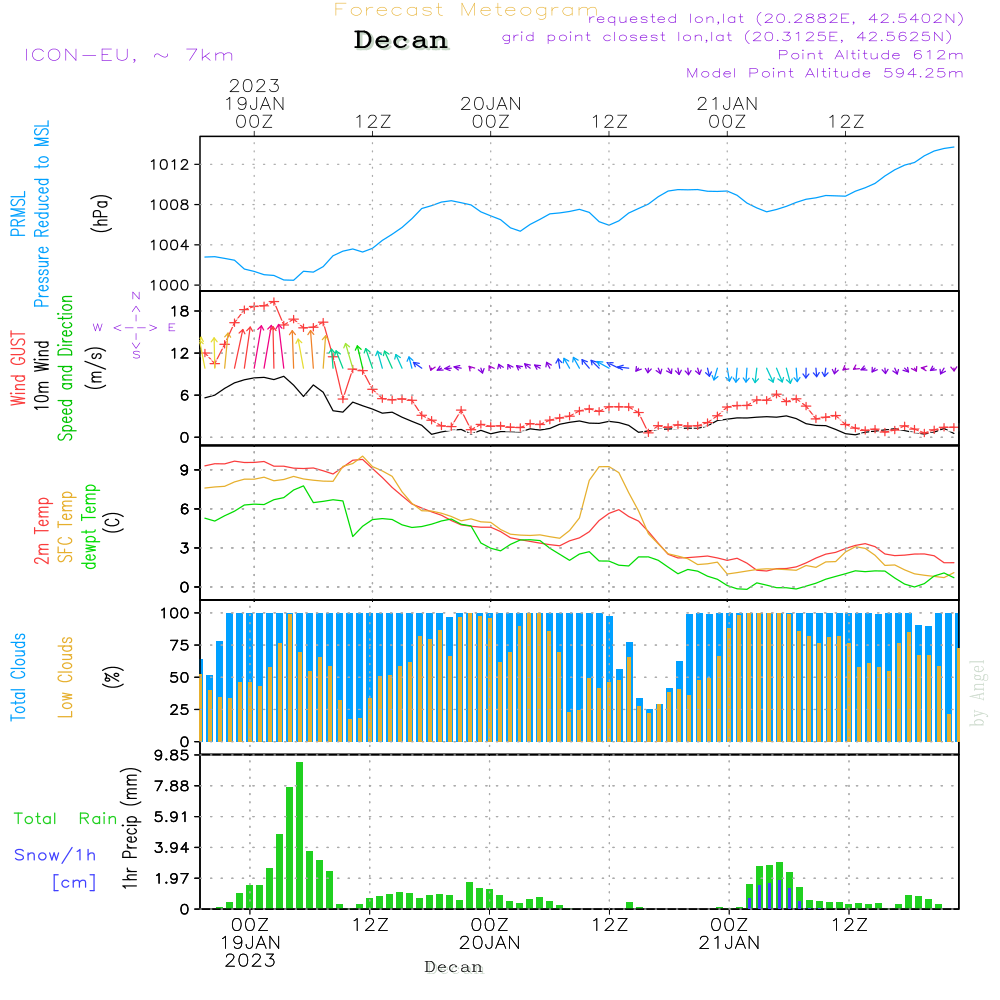The image size is (1000, 1000).
Task: Select the orange "SFC Temp" label
Action: pyautogui.click(x=65, y=527)
